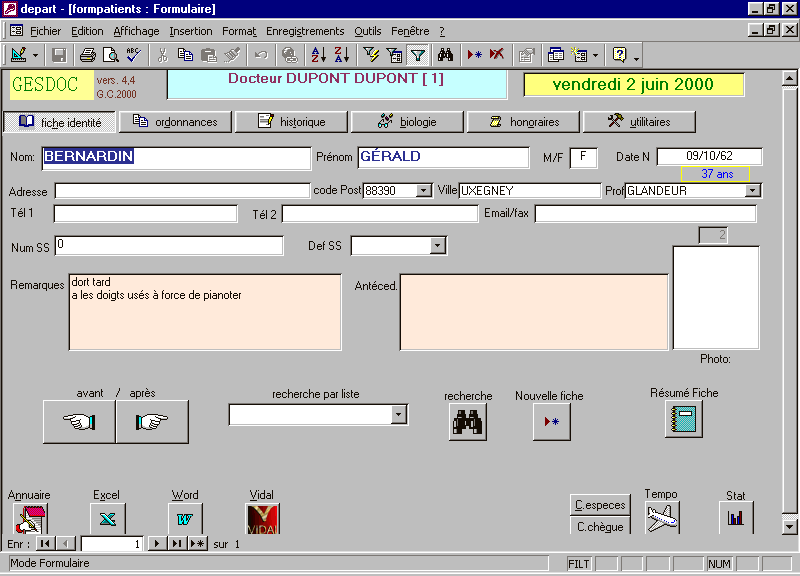
Task: Open the code Post dropdown
Action: point(423,190)
